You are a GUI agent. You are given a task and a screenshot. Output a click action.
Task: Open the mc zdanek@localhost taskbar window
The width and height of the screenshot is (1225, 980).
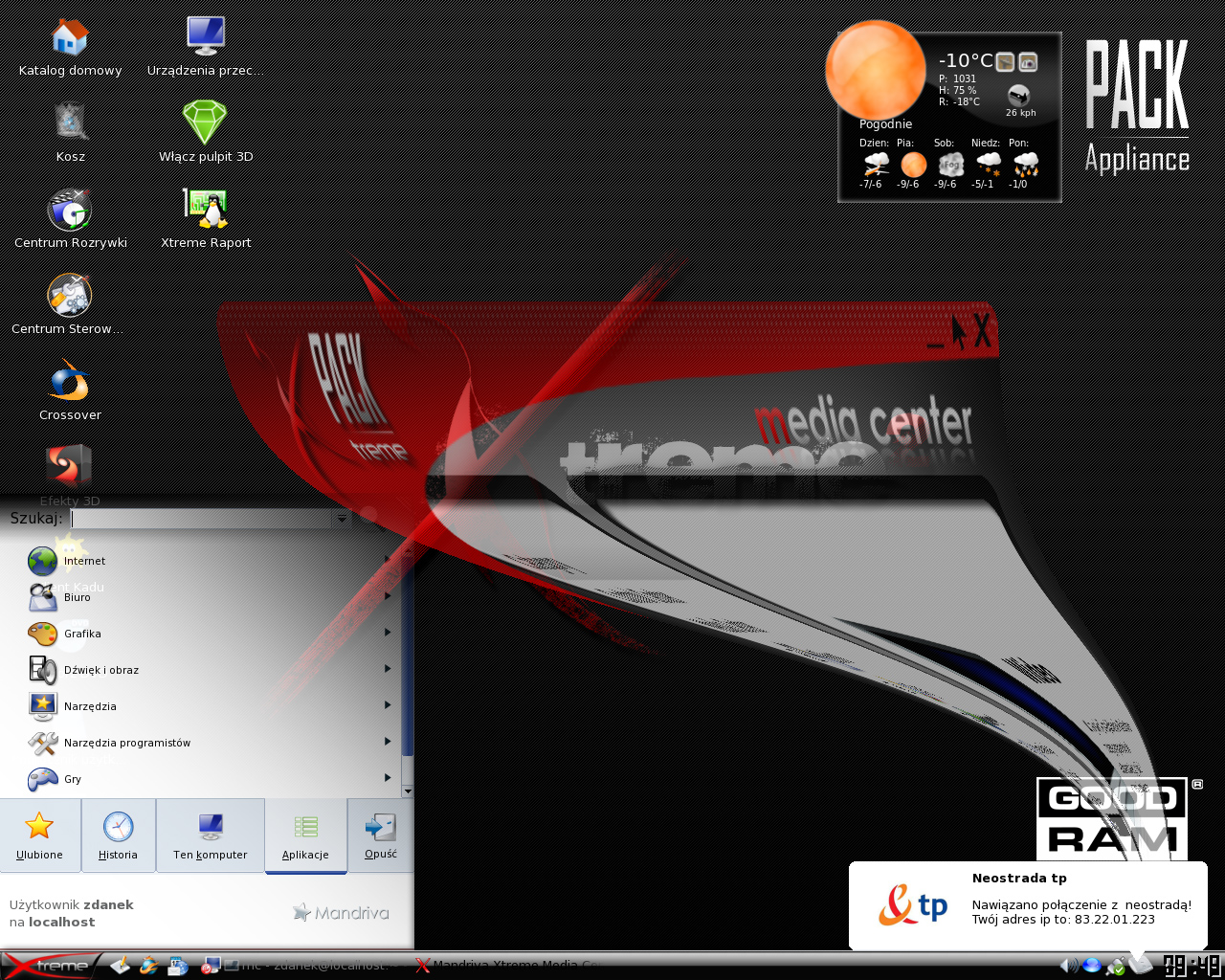coord(318,965)
